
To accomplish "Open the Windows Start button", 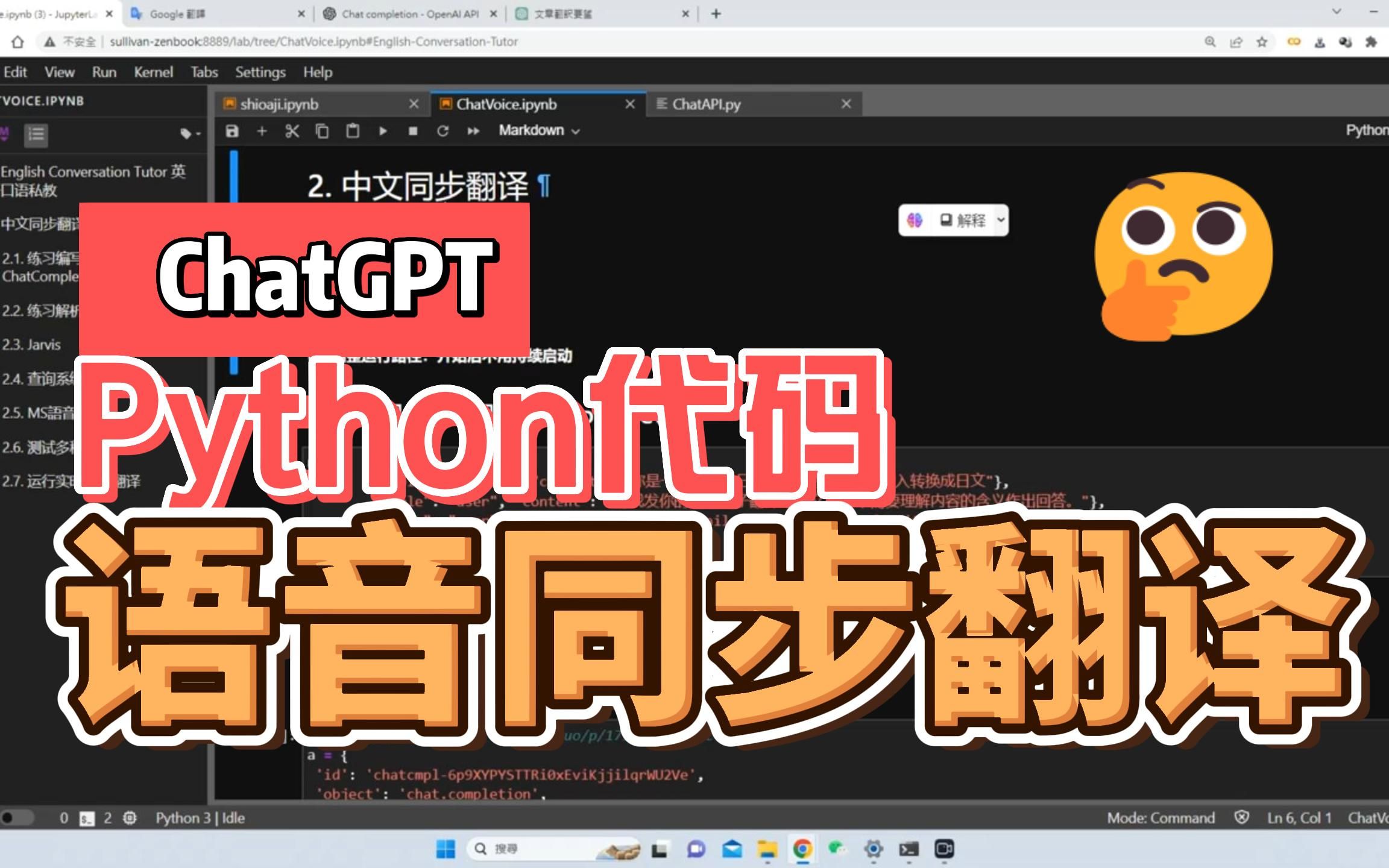I will [x=446, y=849].
